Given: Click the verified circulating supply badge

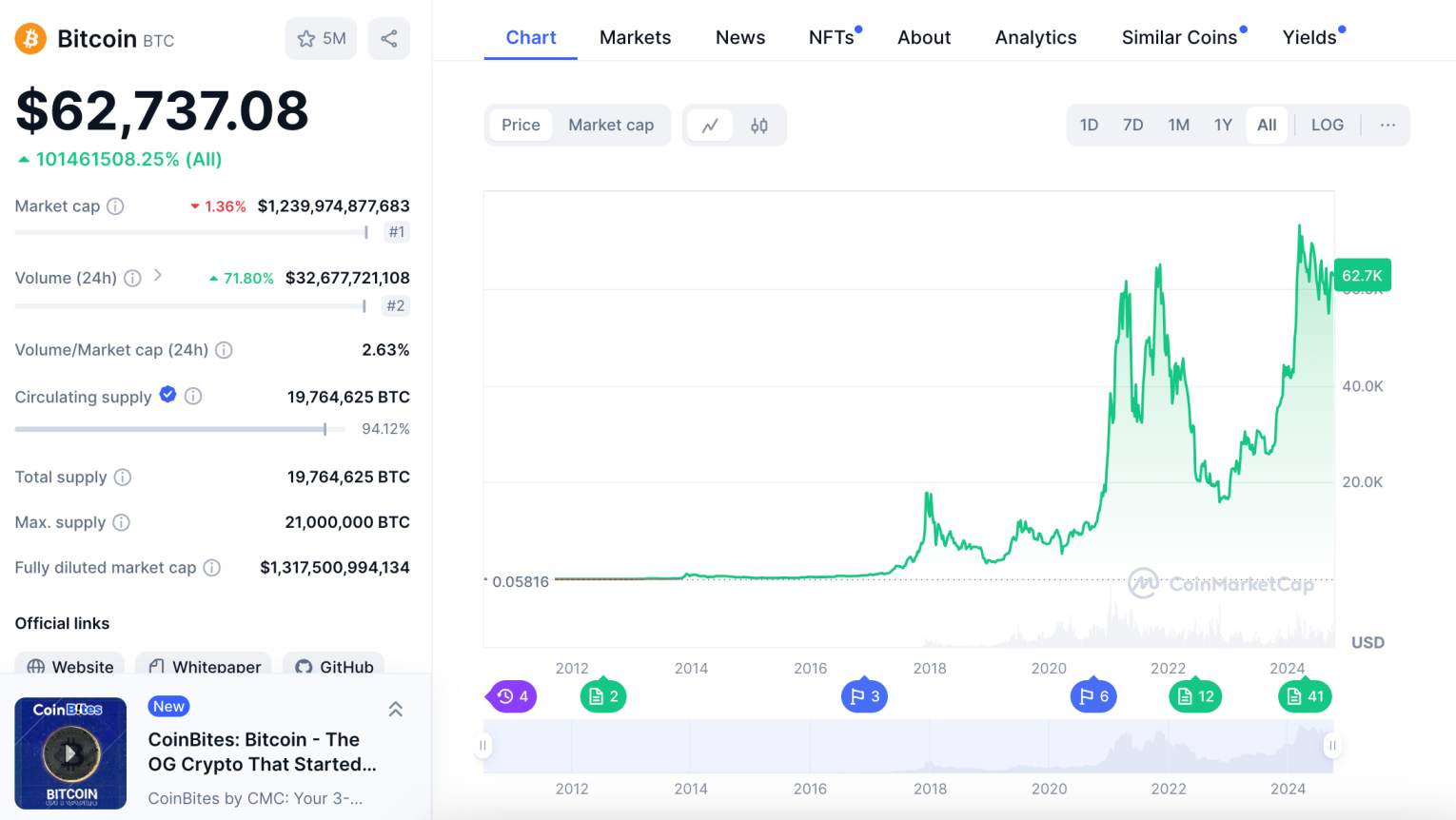Looking at the screenshot, I should (x=167, y=395).
